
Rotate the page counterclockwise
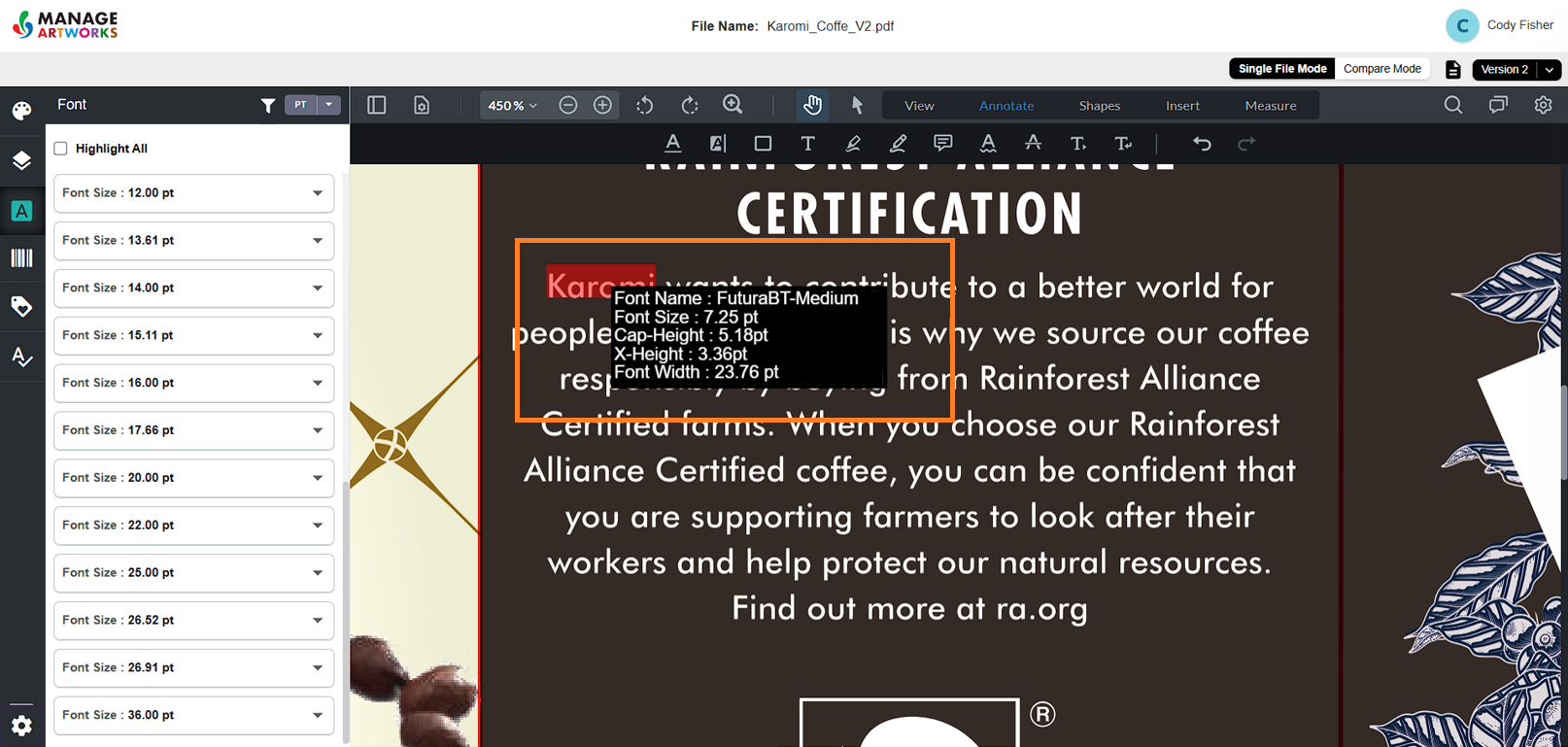(645, 105)
